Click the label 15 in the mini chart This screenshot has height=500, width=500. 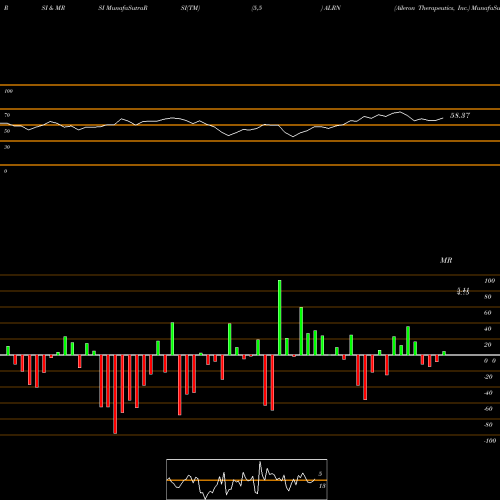point(322,486)
